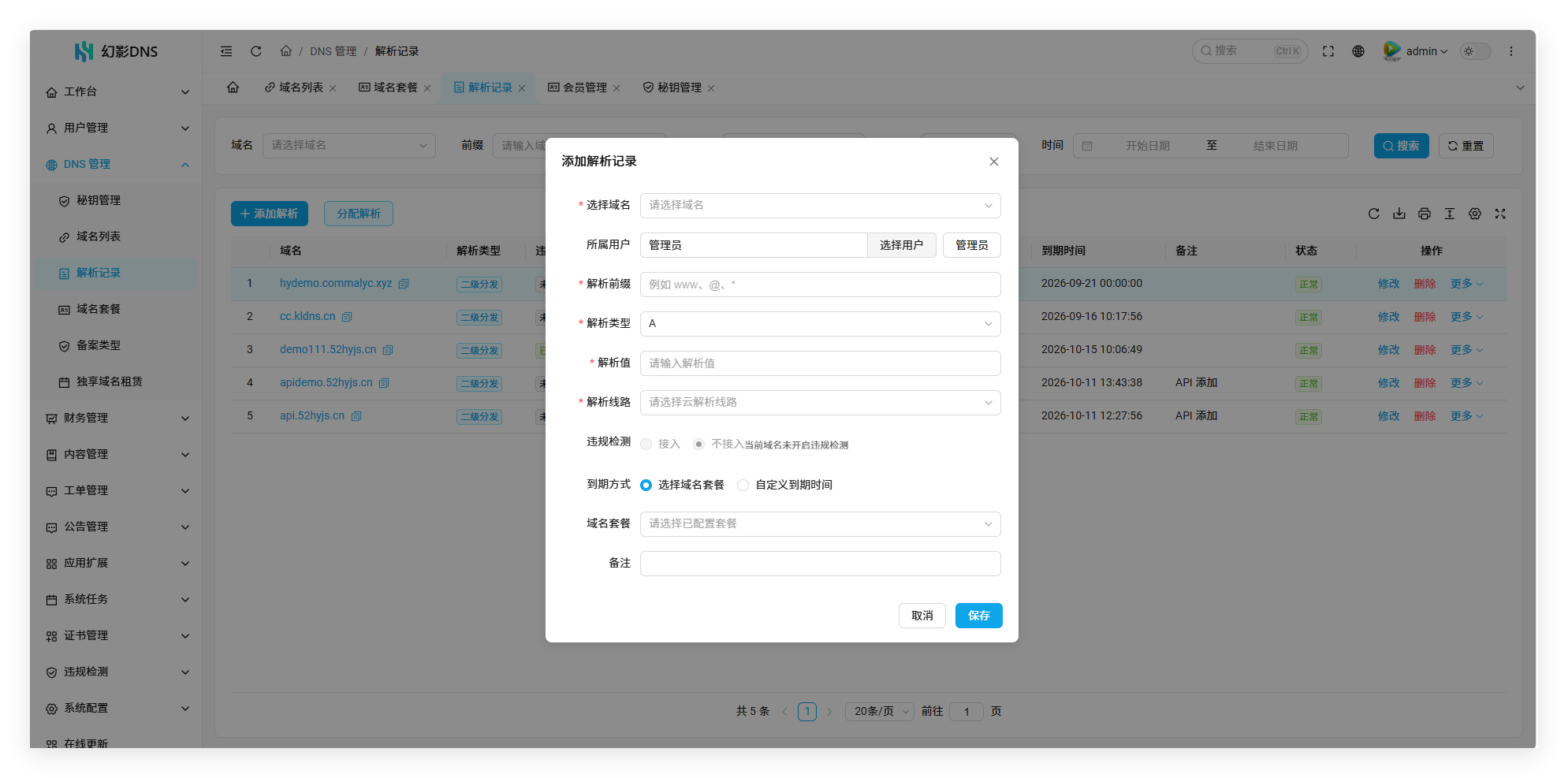Close the 秘钥管理 tab
This screenshot has width=1568, height=778.
tap(711, 88)
